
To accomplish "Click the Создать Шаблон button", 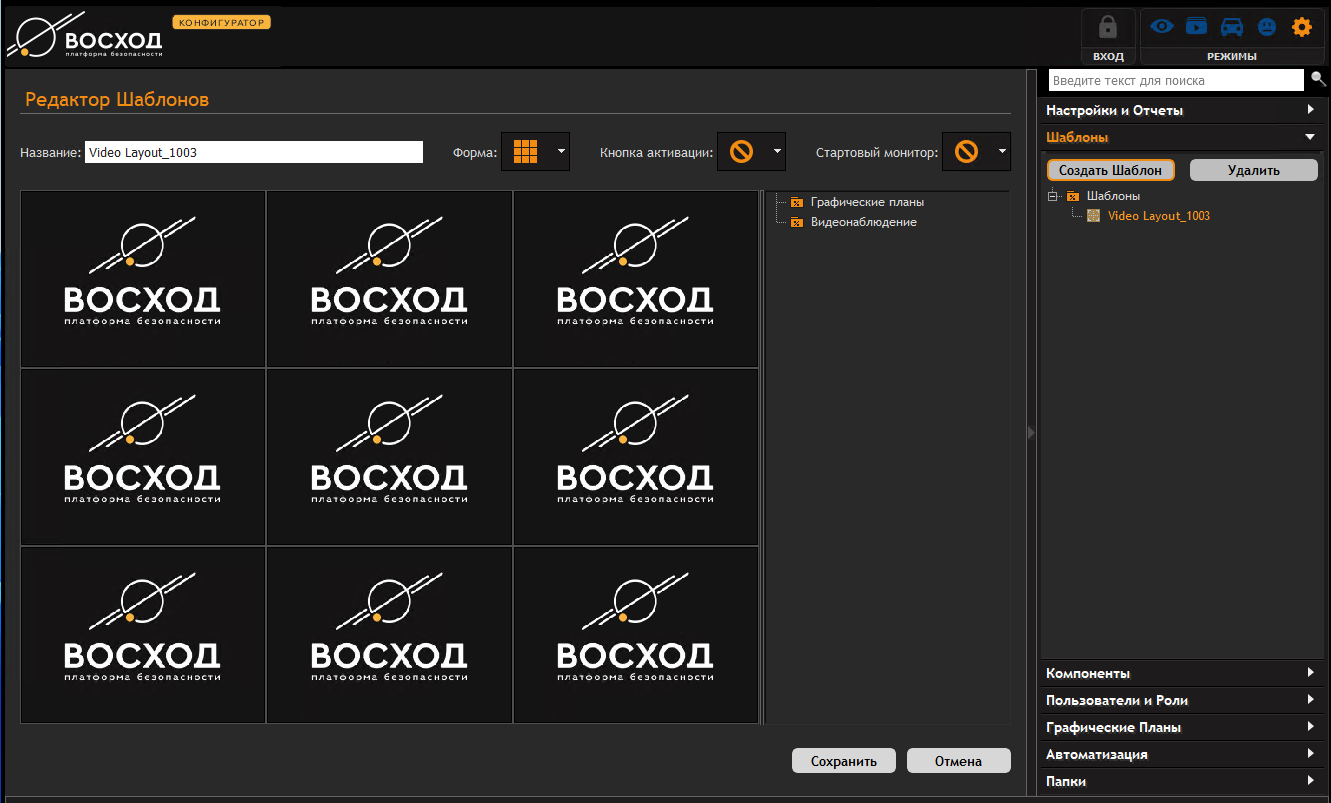I will pos(1110,170).
